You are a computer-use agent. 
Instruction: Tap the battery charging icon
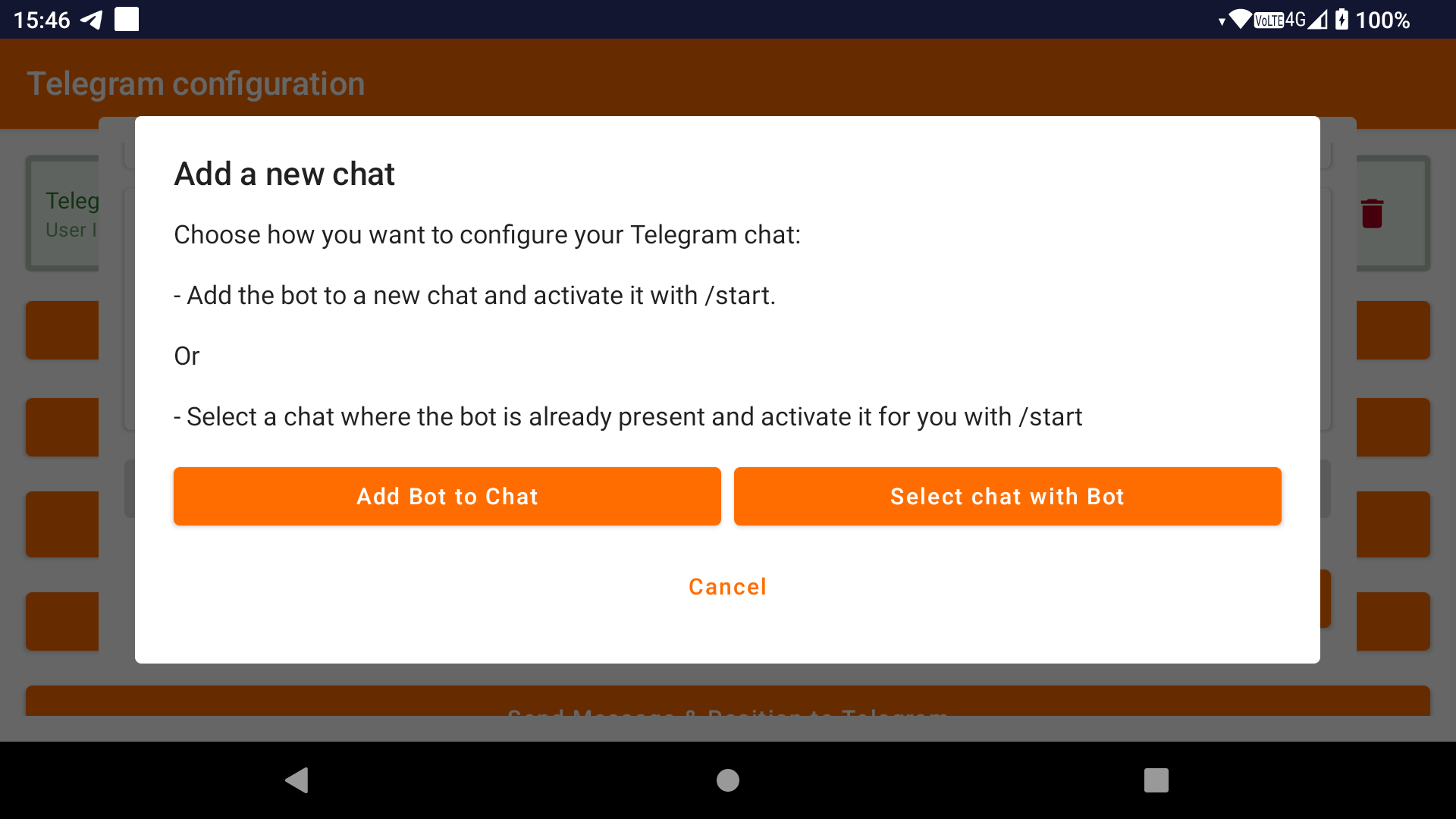[1341, 19]
